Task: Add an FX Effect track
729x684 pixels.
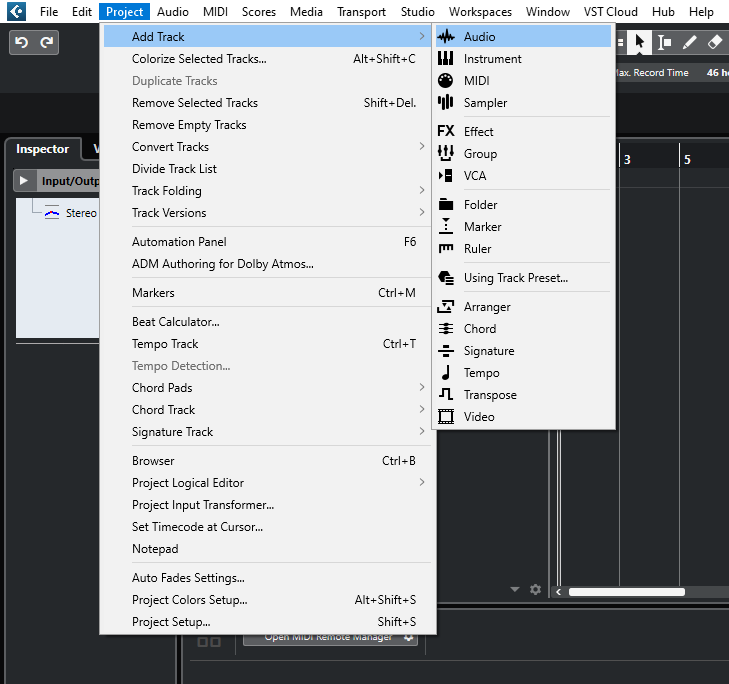Action: 524,132
